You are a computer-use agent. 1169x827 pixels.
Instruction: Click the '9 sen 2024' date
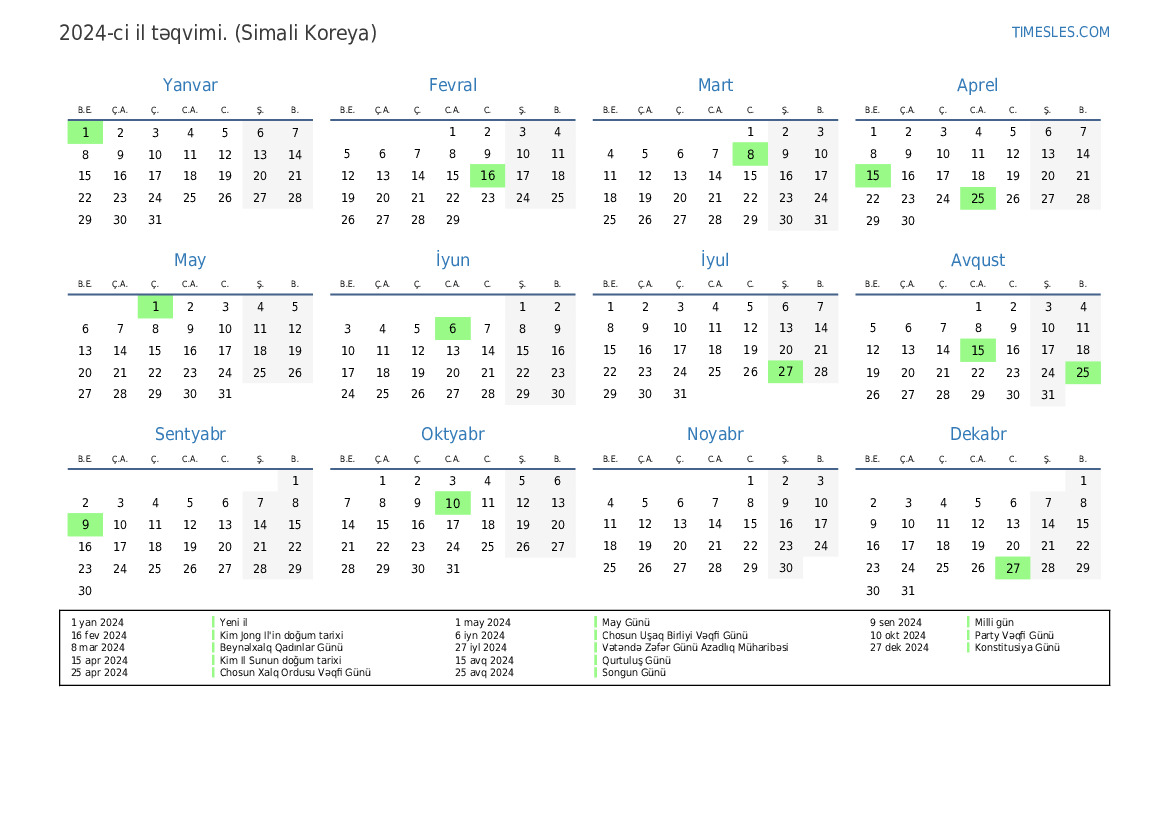pos(895,622)
